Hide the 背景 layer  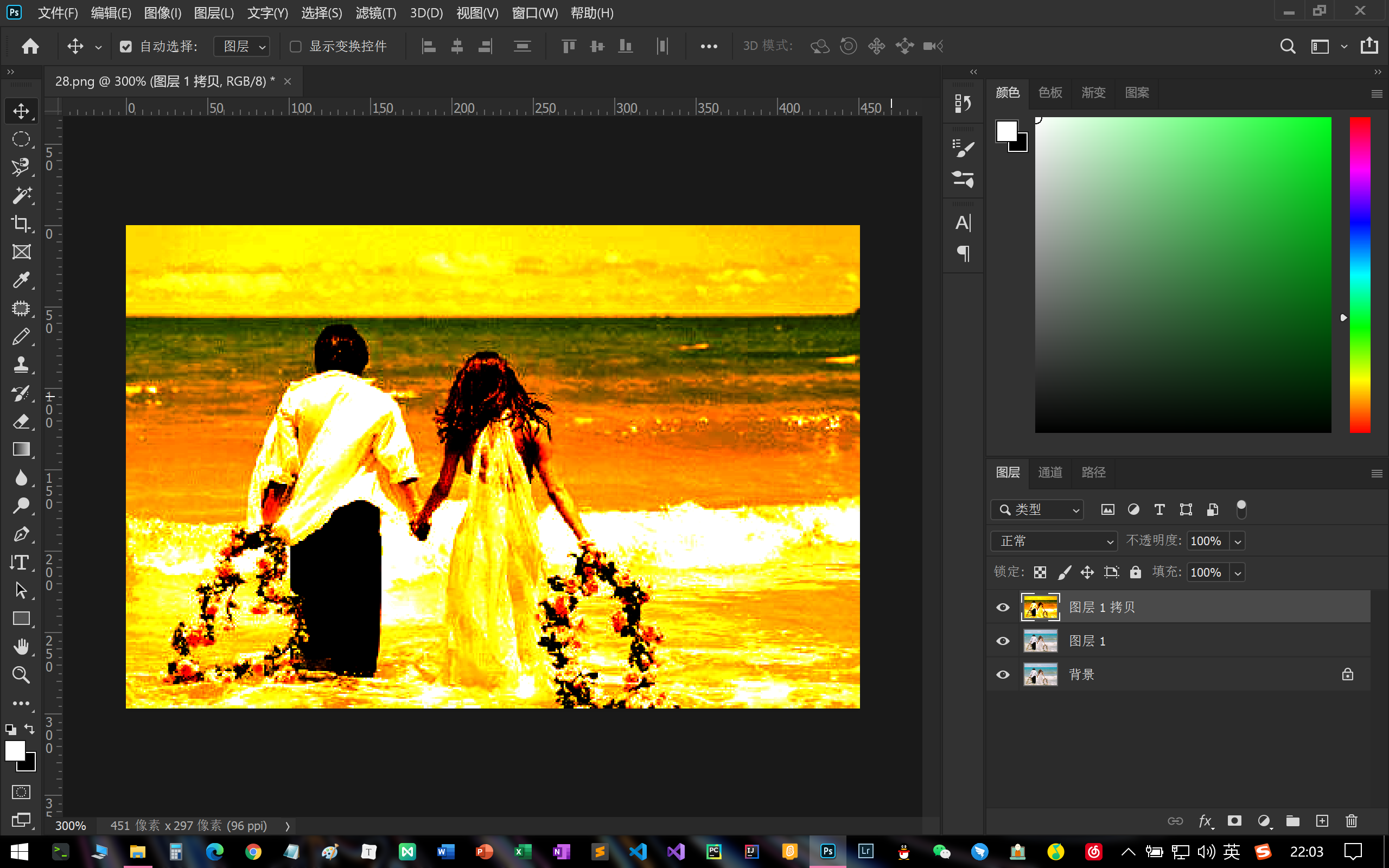click(x=1003, y=674)
